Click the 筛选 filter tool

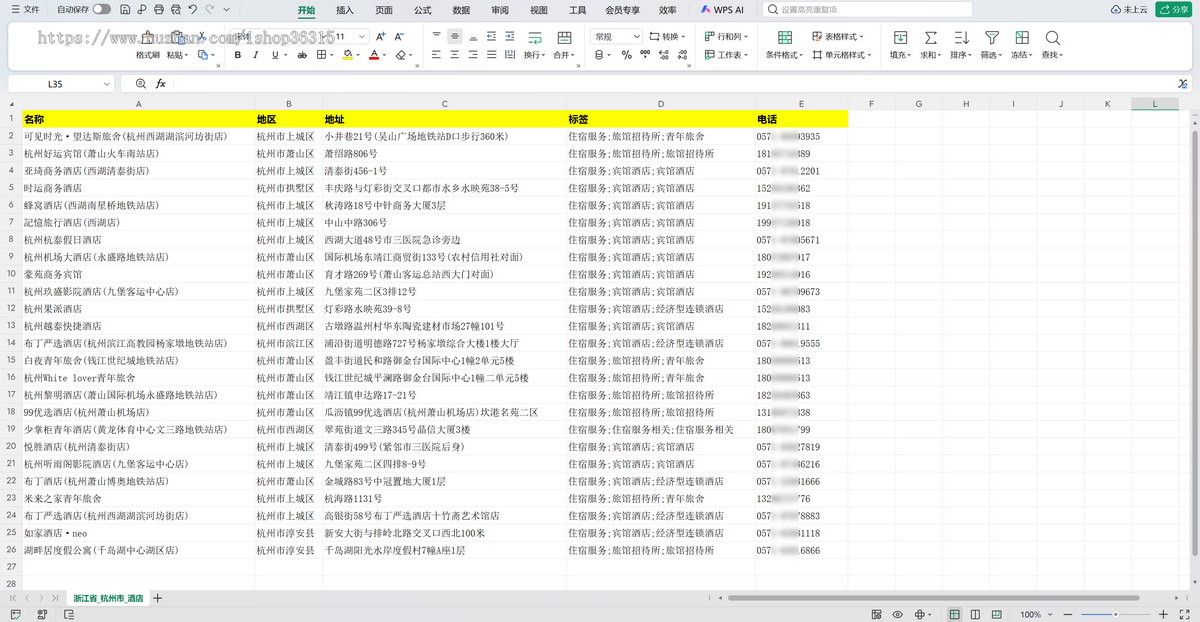[x=991, y=44]
